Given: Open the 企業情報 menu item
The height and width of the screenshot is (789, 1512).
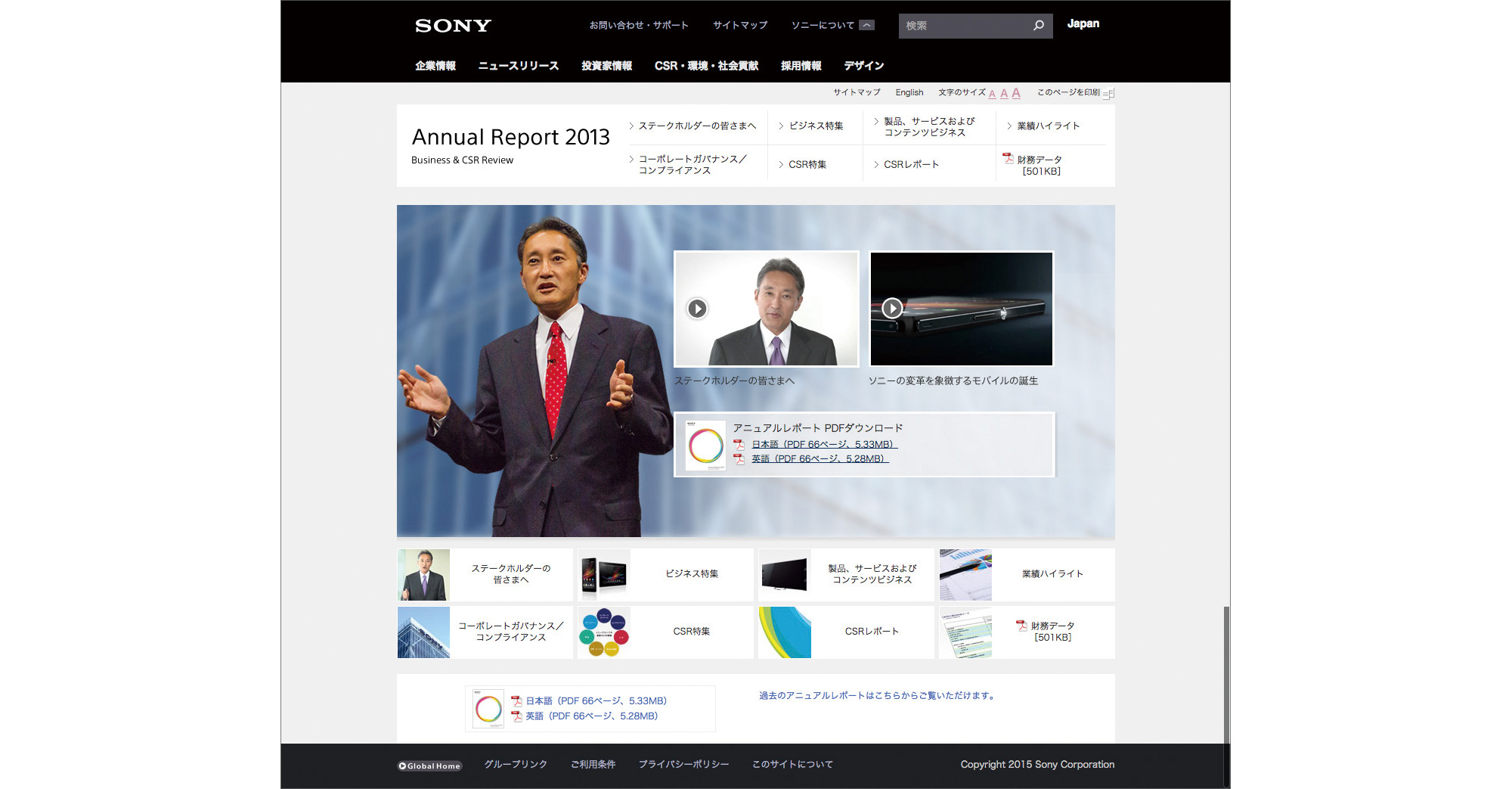Looking at the screenshot, I should (435, 66).
